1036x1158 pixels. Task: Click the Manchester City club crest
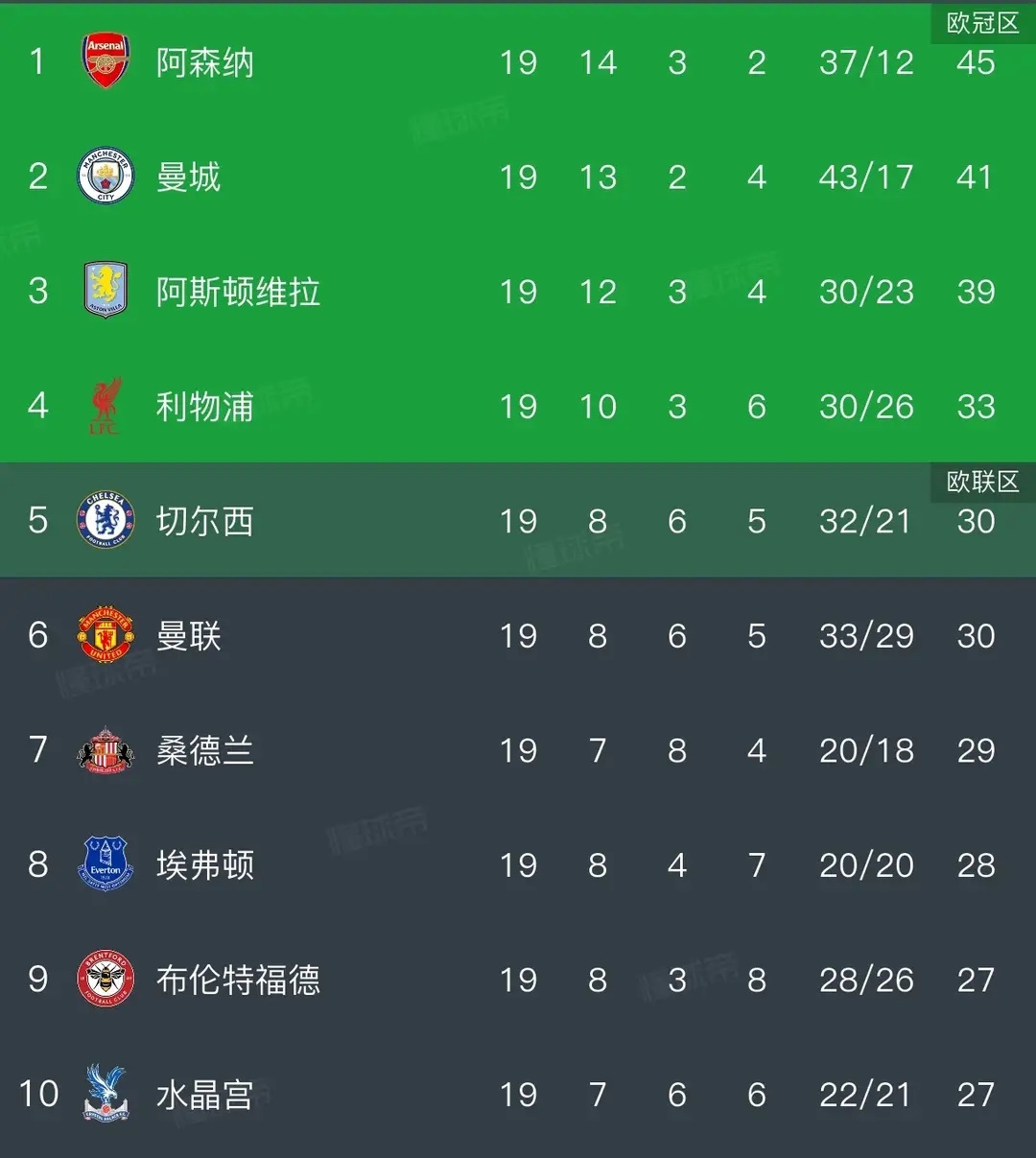pyautogui.click(x=106, y=177)
